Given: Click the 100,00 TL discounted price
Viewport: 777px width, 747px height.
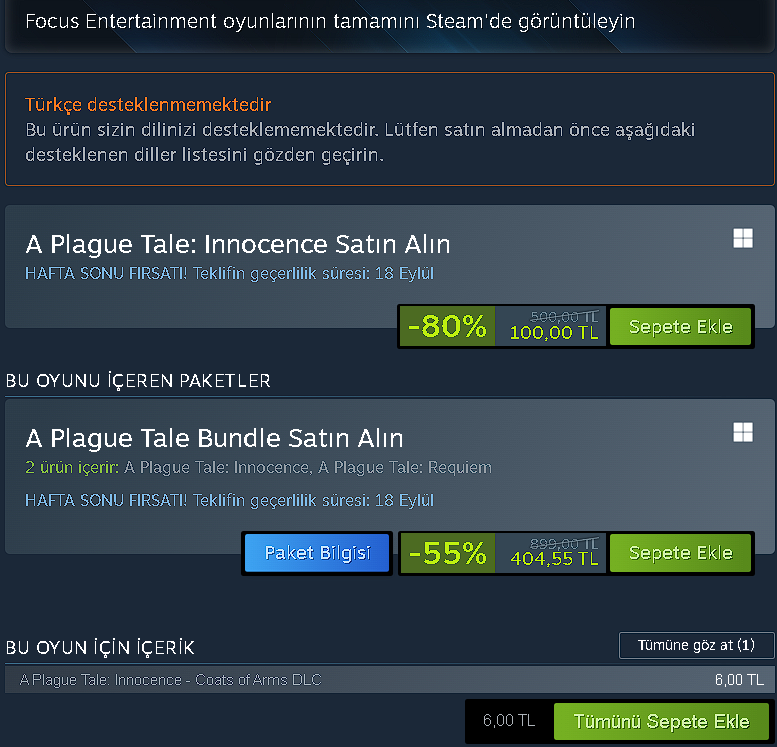Looking at the screenshot, I should (553, 333).
